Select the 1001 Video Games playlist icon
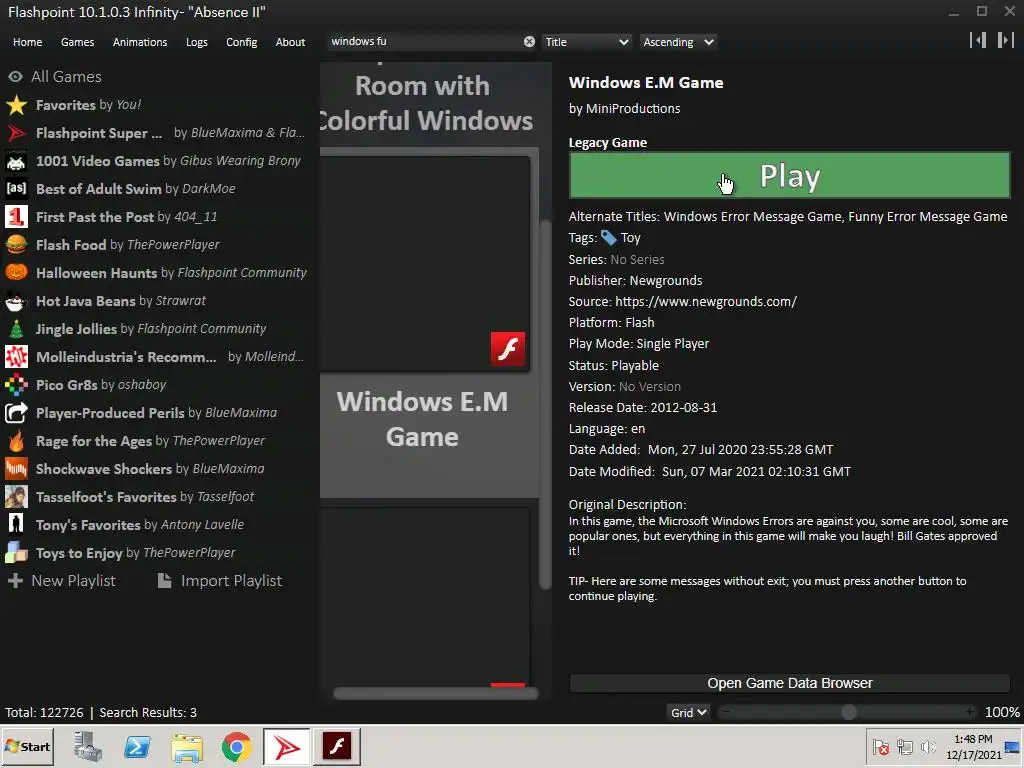The image size is (1024, 768). click(16, 161)
